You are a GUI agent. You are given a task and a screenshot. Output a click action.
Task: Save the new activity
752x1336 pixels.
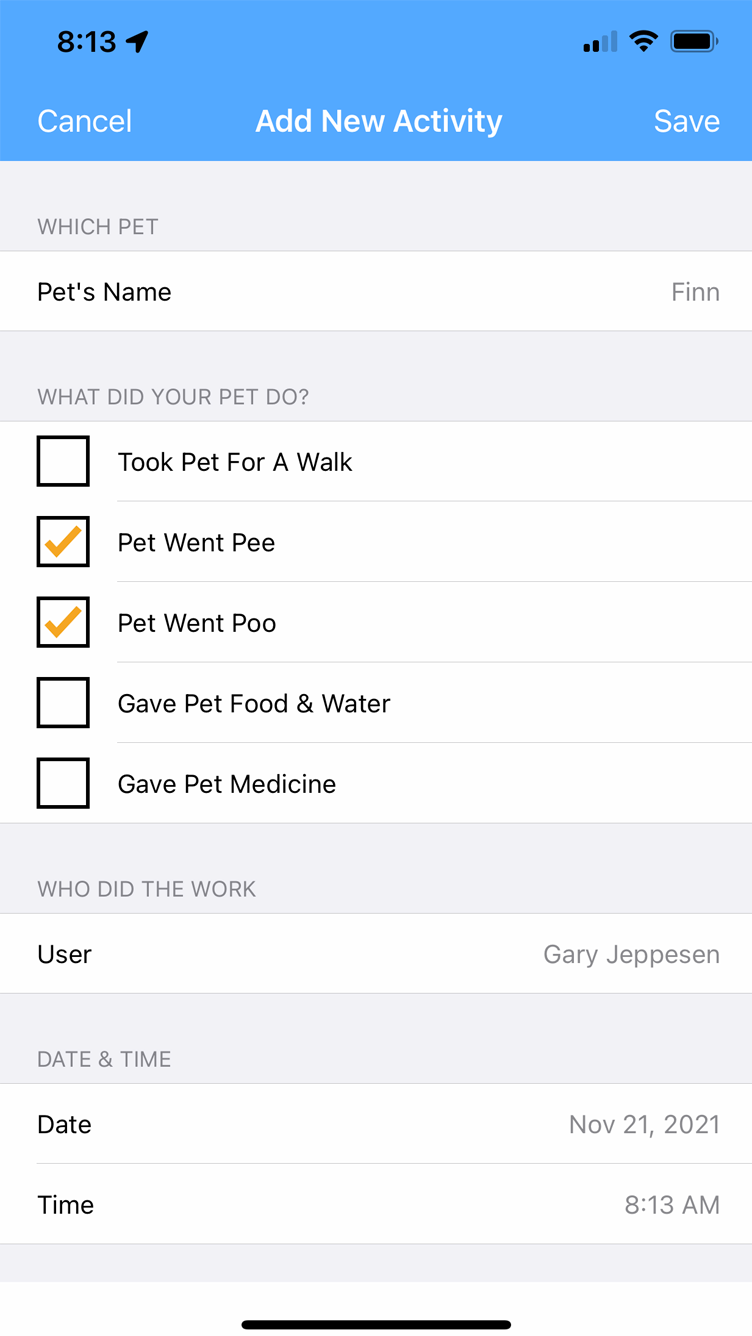tap(686, 121)
